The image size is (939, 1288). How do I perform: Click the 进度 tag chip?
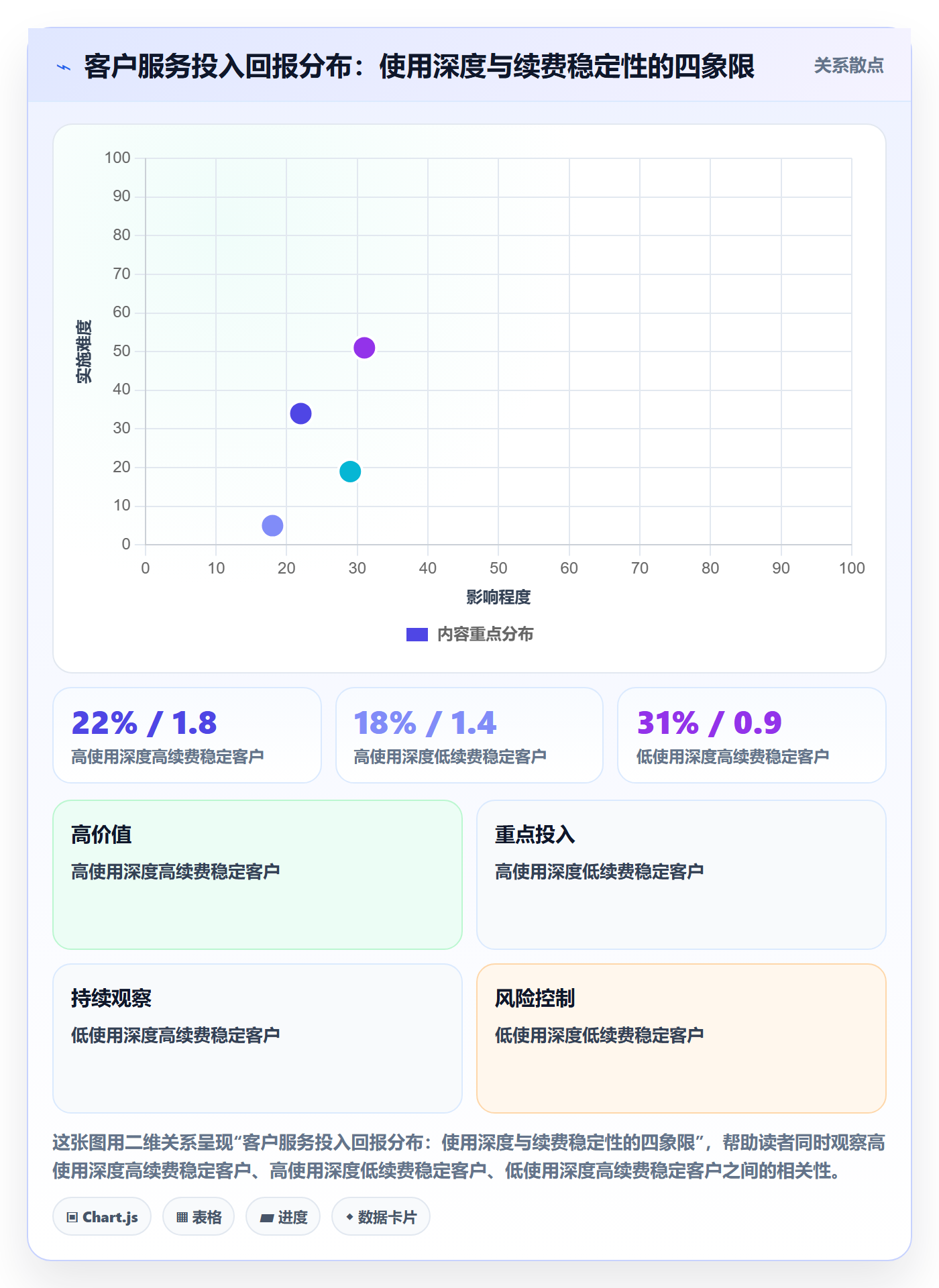tap(283, 1217)
